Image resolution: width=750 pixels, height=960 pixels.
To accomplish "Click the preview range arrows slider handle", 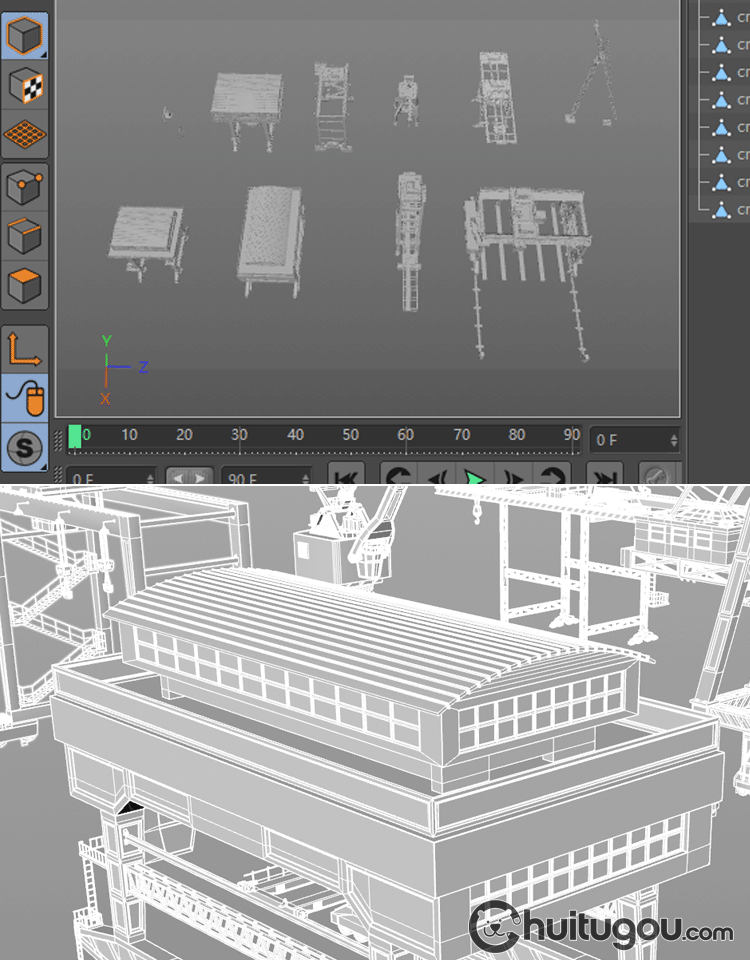I will point(189,476).
